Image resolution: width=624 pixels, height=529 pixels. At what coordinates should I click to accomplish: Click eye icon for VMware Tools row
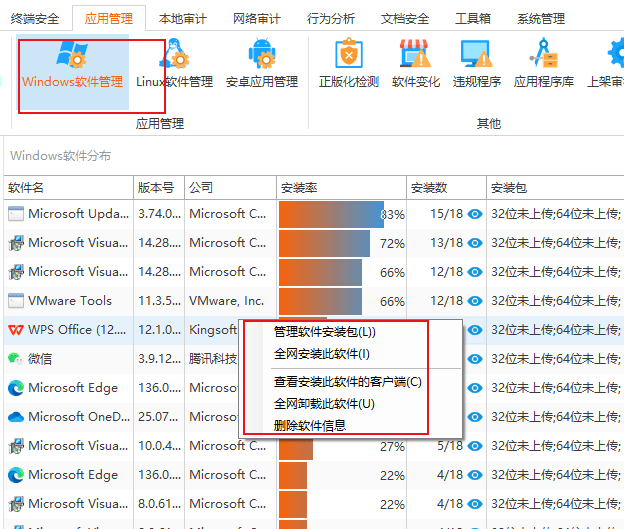click(x=475, y=301)
